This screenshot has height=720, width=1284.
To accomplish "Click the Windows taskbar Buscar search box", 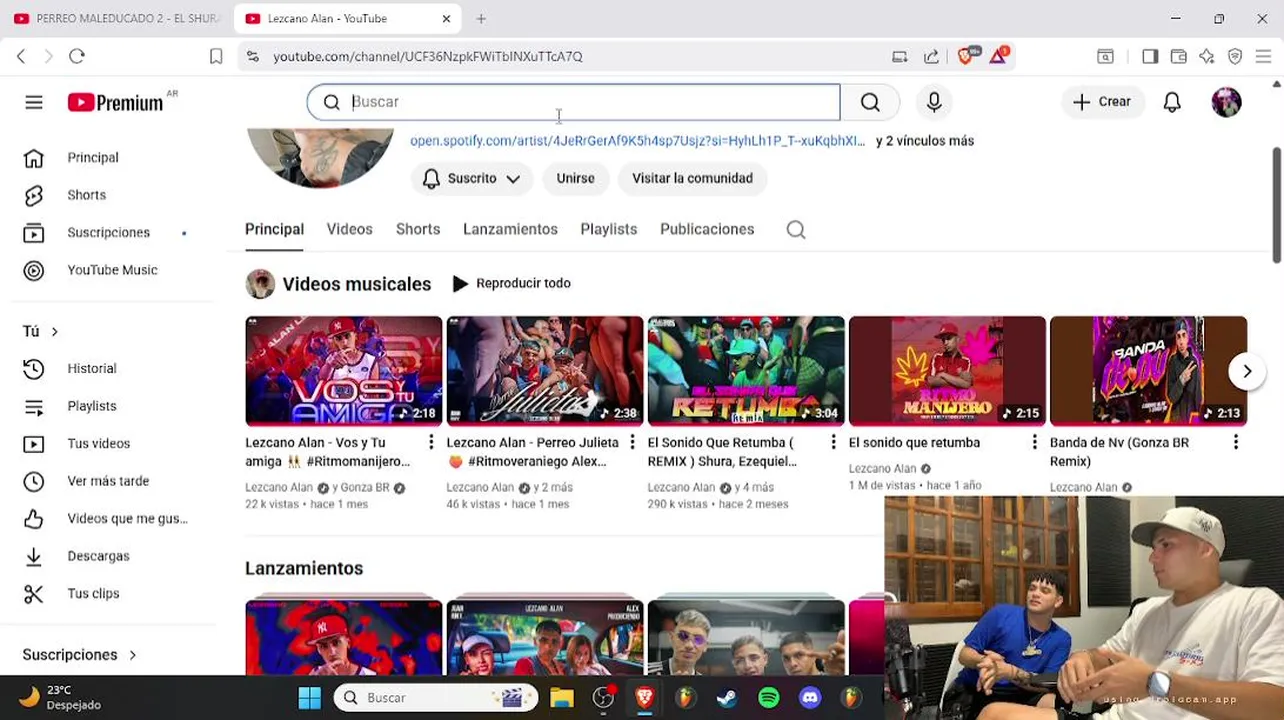I will tap(436, 698).
